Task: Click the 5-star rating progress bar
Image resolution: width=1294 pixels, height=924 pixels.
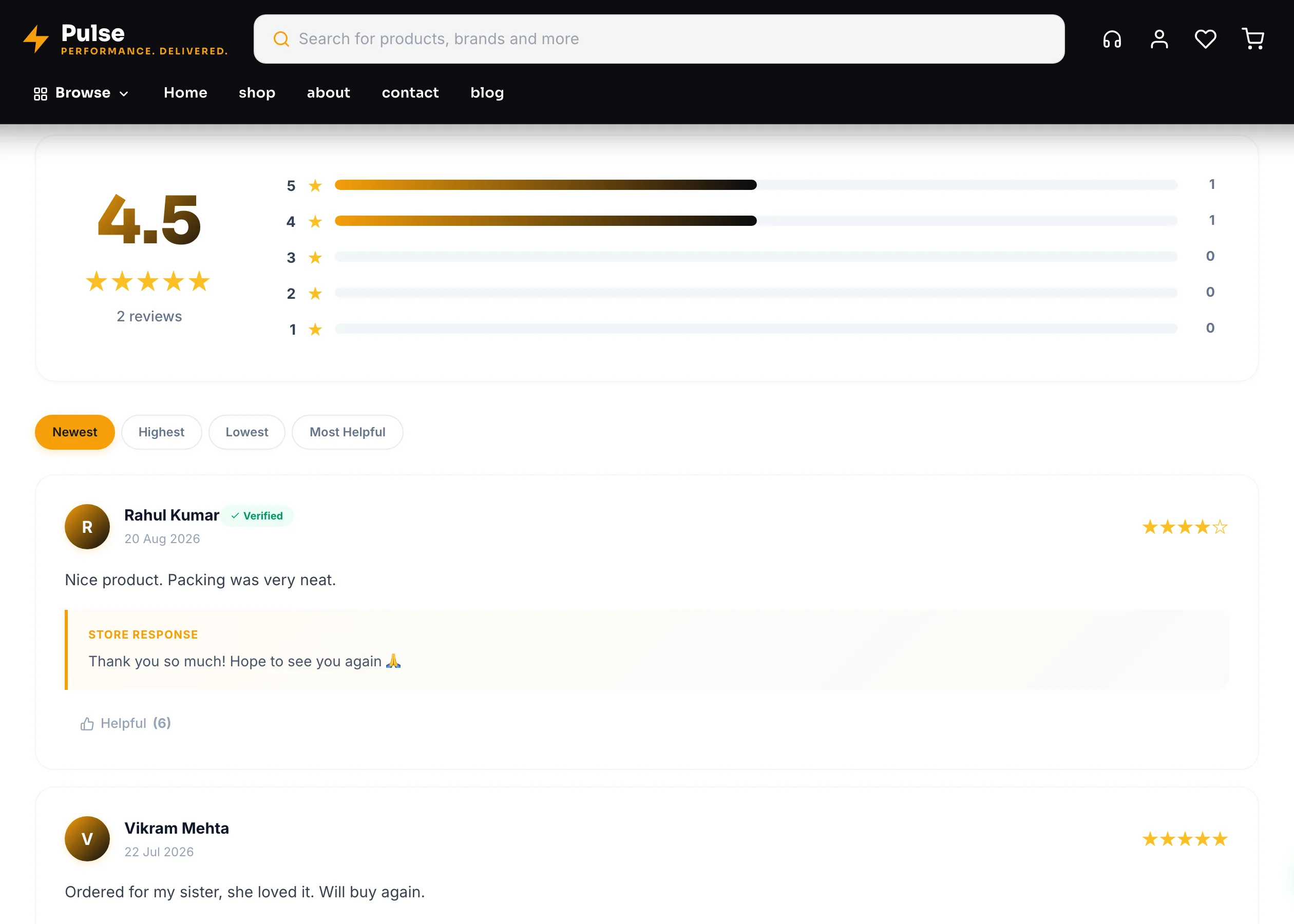Action: coord(756,184)
